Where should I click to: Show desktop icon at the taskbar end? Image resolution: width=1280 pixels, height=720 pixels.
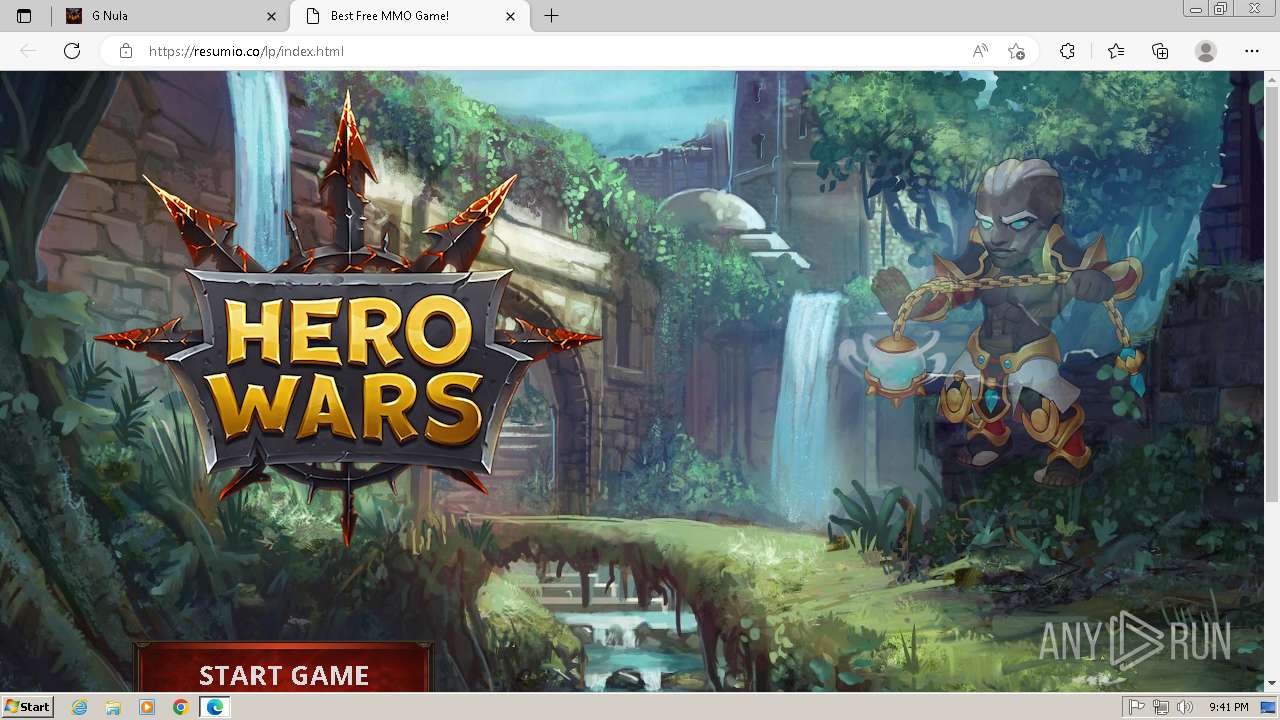coord(1267,707)
